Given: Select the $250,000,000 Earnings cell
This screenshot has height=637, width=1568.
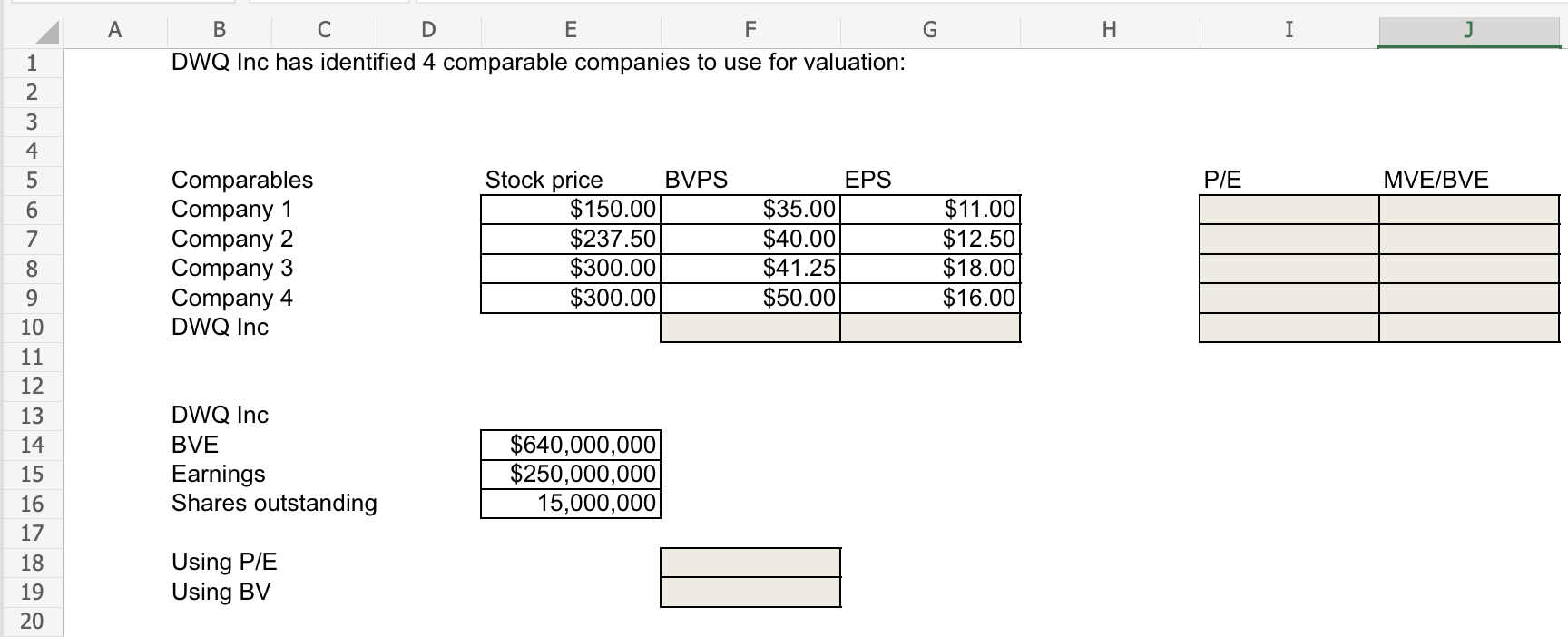Looking at the screenshot, I should click(x=570, y=474).
